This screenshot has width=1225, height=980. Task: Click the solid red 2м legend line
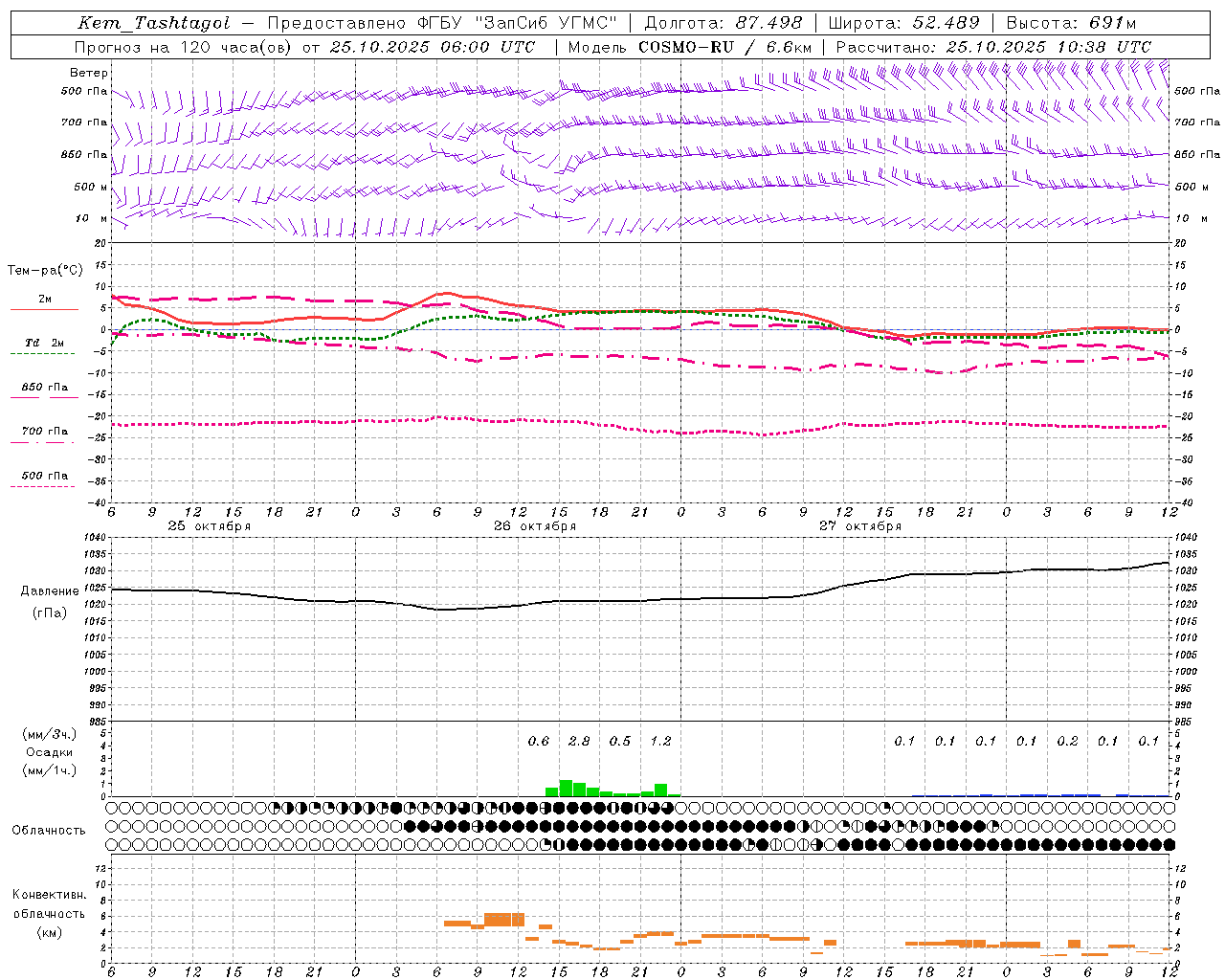[44, 309]
